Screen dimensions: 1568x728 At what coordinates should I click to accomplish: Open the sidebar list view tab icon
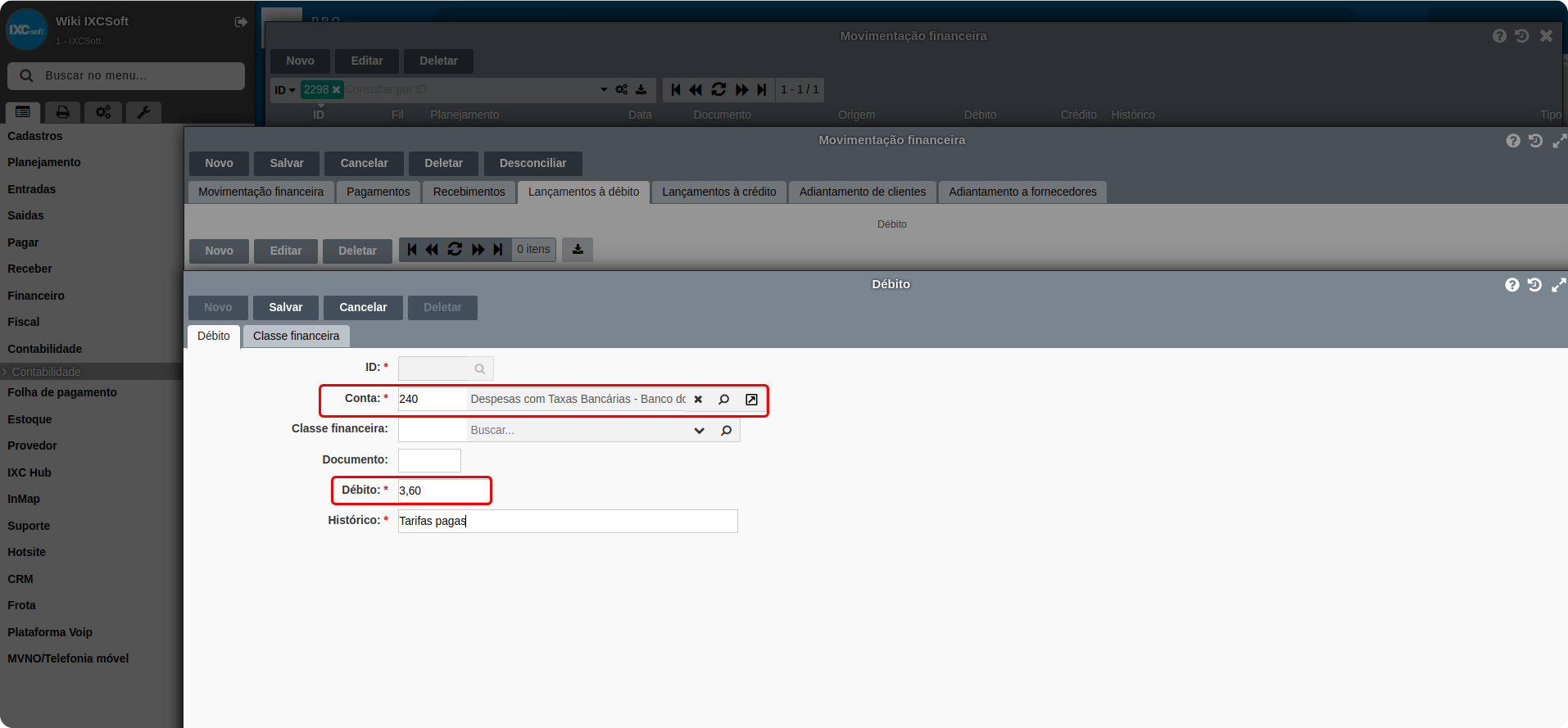23,112
